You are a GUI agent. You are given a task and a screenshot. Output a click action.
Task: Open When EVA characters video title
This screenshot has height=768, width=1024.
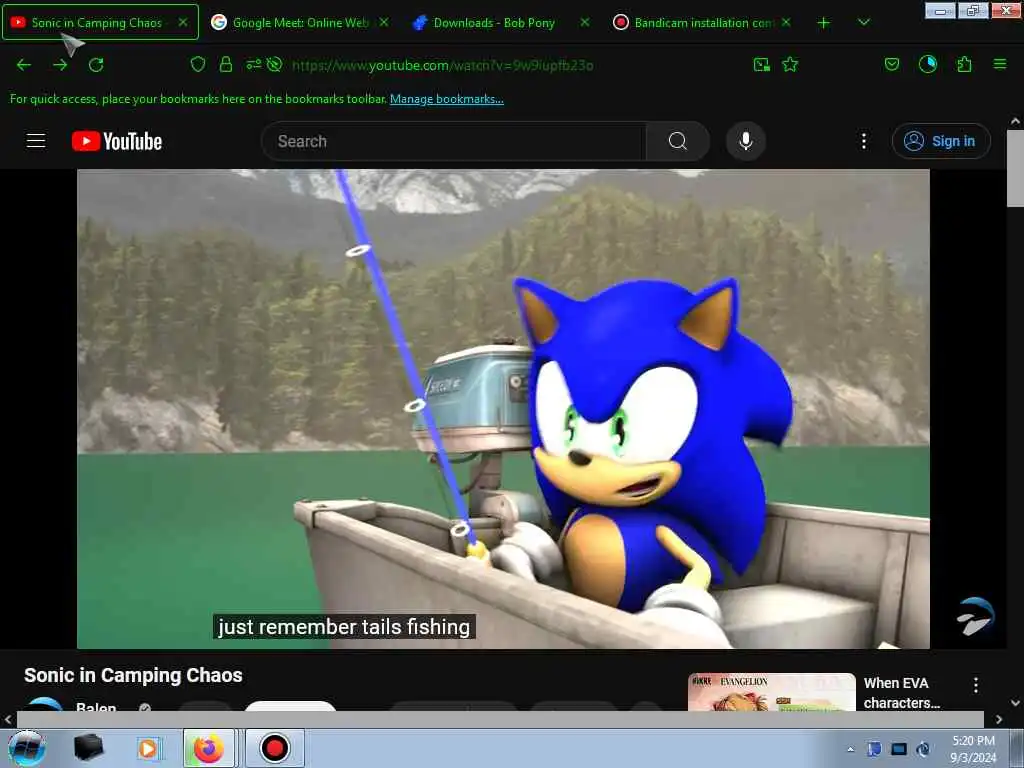[x=902, y=693]
